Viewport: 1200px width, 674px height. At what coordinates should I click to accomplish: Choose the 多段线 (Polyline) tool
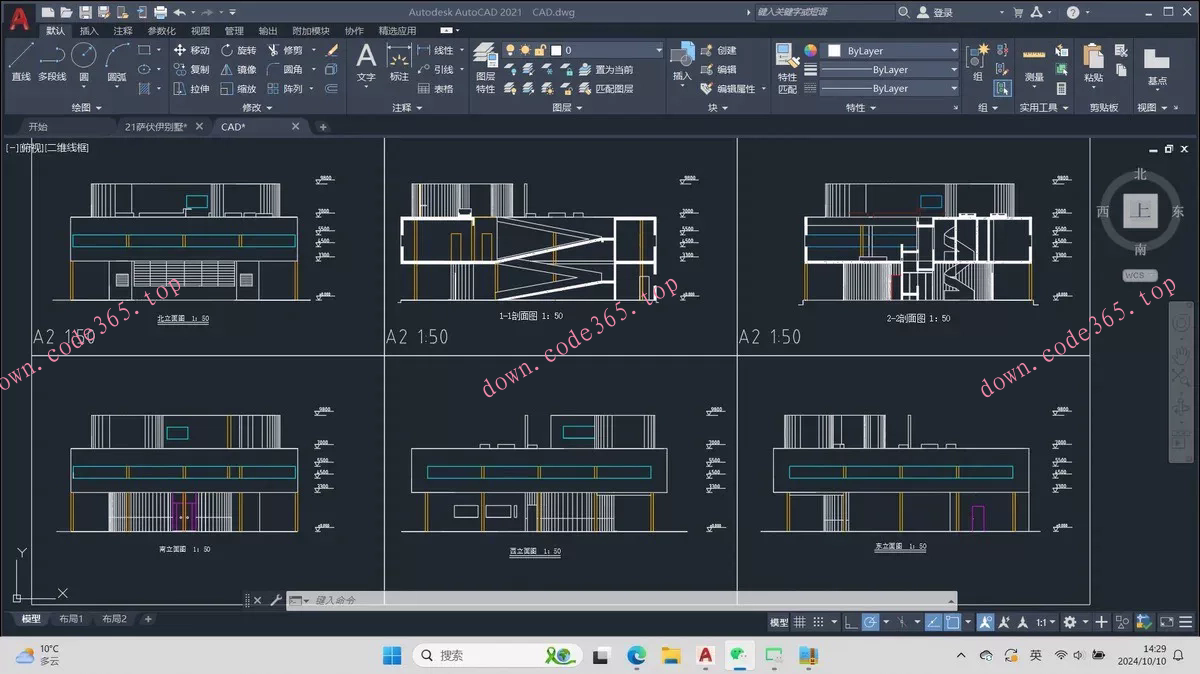52,61
